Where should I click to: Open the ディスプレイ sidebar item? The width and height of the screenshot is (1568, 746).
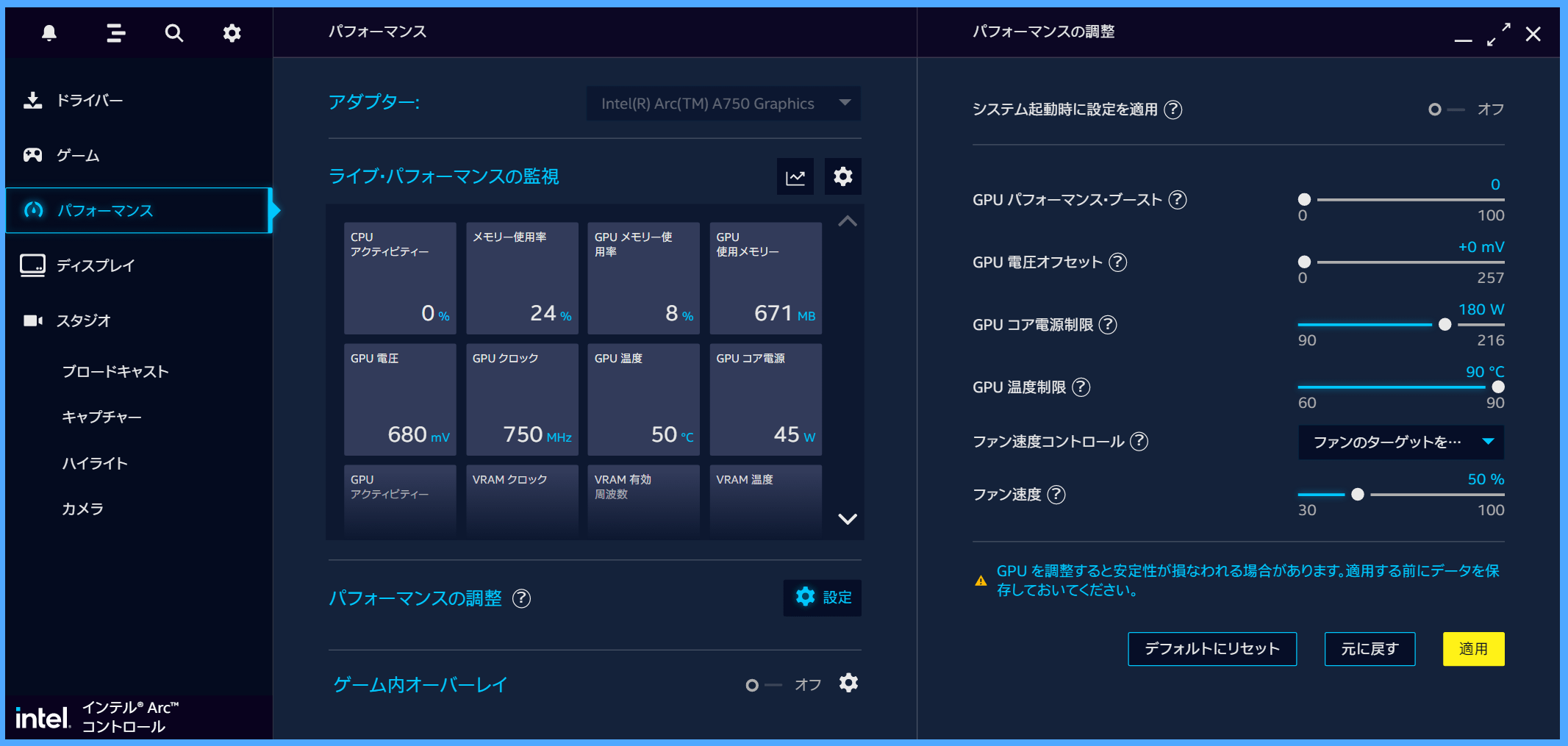tap(96, 265)
